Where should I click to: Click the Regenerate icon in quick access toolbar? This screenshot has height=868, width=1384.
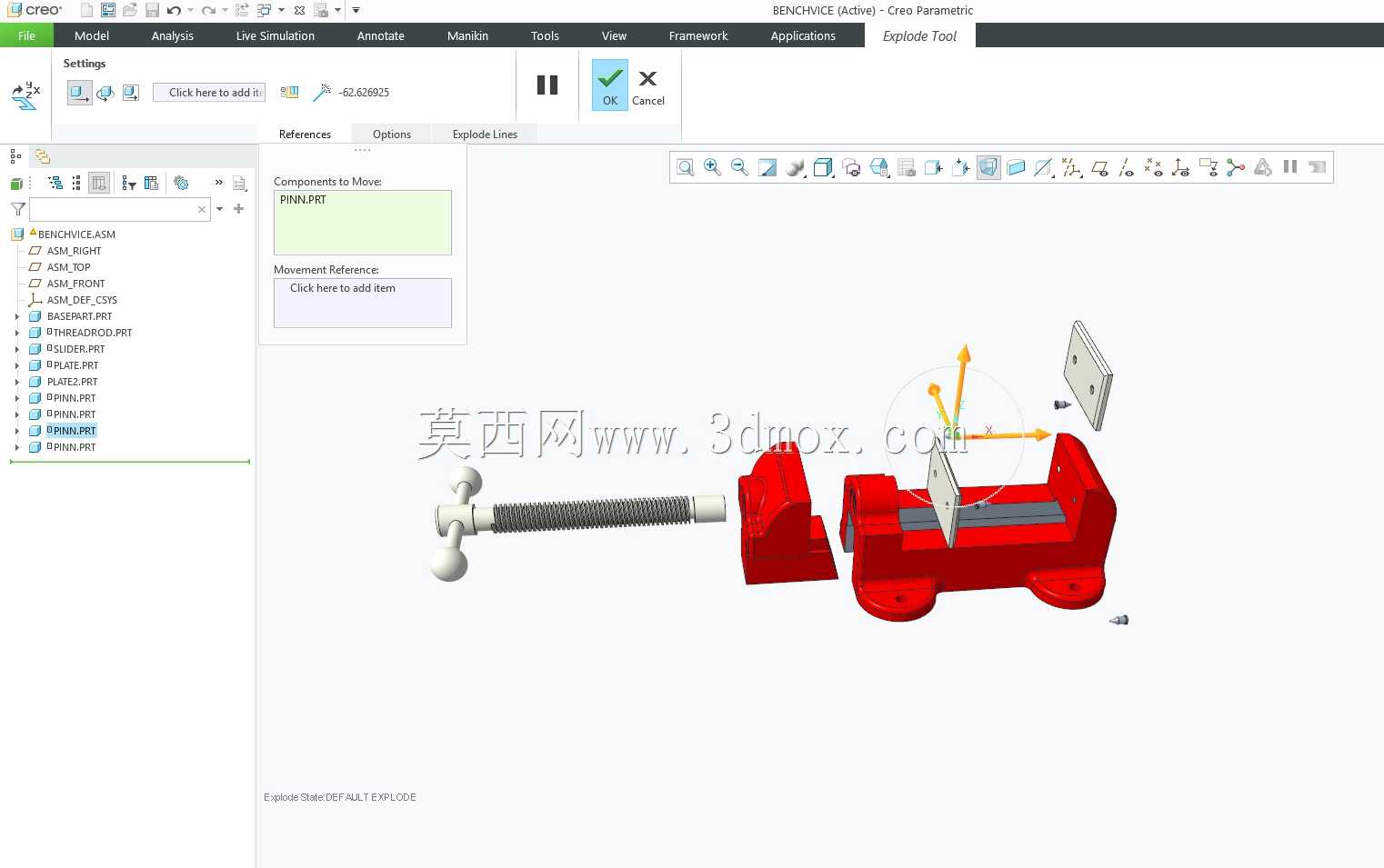pos(242,11)
